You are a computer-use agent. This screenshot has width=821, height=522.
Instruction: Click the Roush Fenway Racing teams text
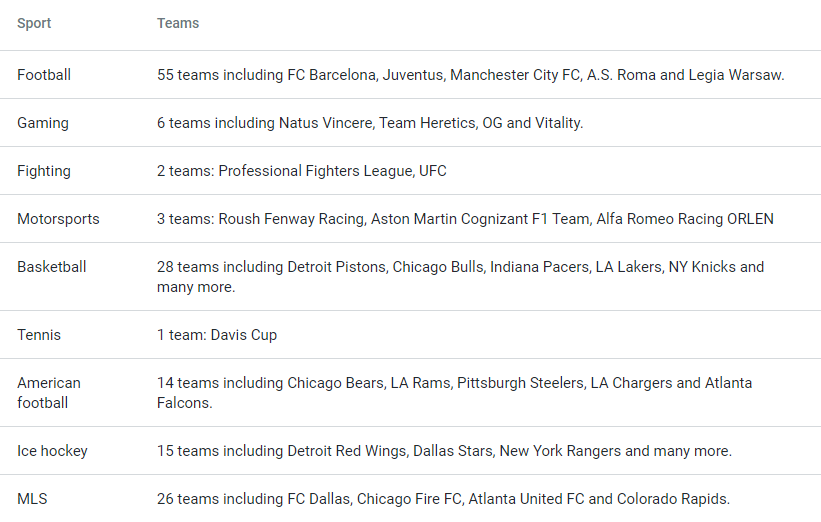[465, 219]
